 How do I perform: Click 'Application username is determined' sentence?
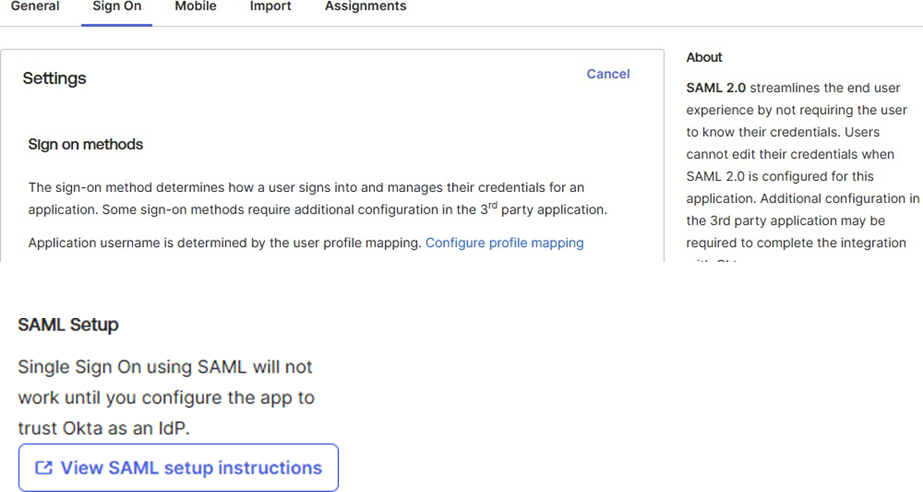[223, 242]
